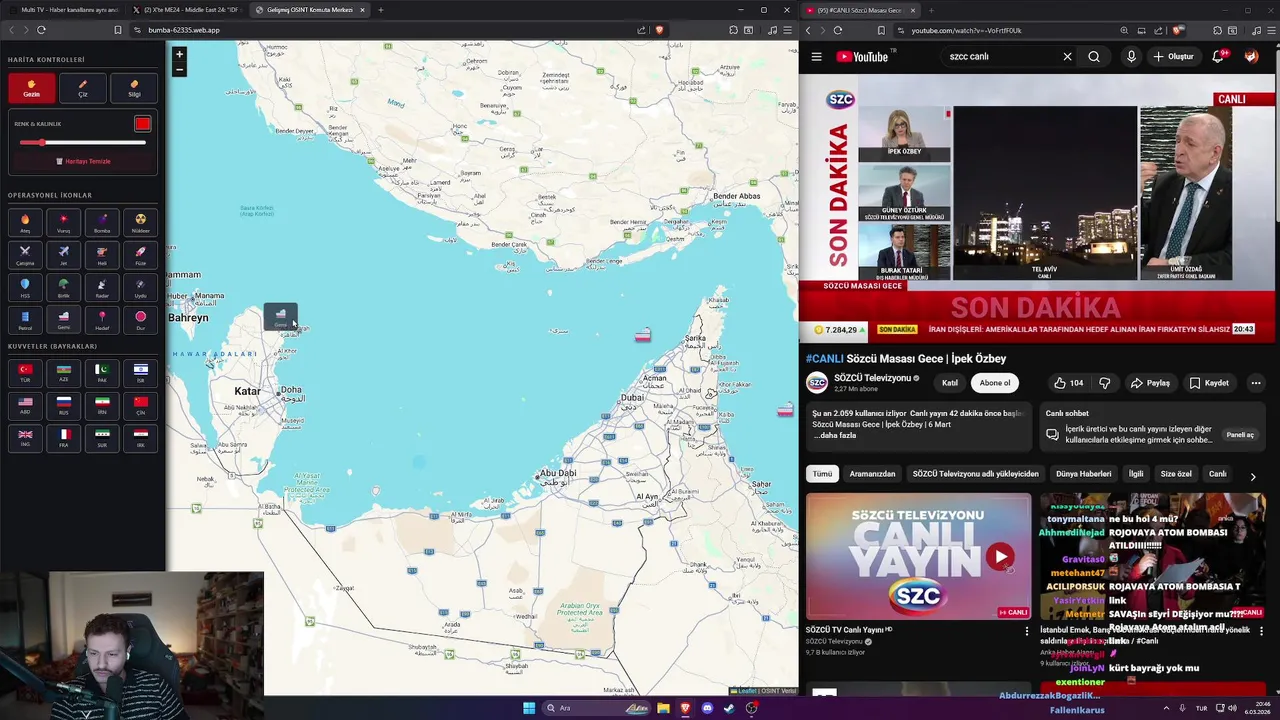Search YouTube by voice microphone
Screen dimensions: 1280x720
pos(1131,57)
